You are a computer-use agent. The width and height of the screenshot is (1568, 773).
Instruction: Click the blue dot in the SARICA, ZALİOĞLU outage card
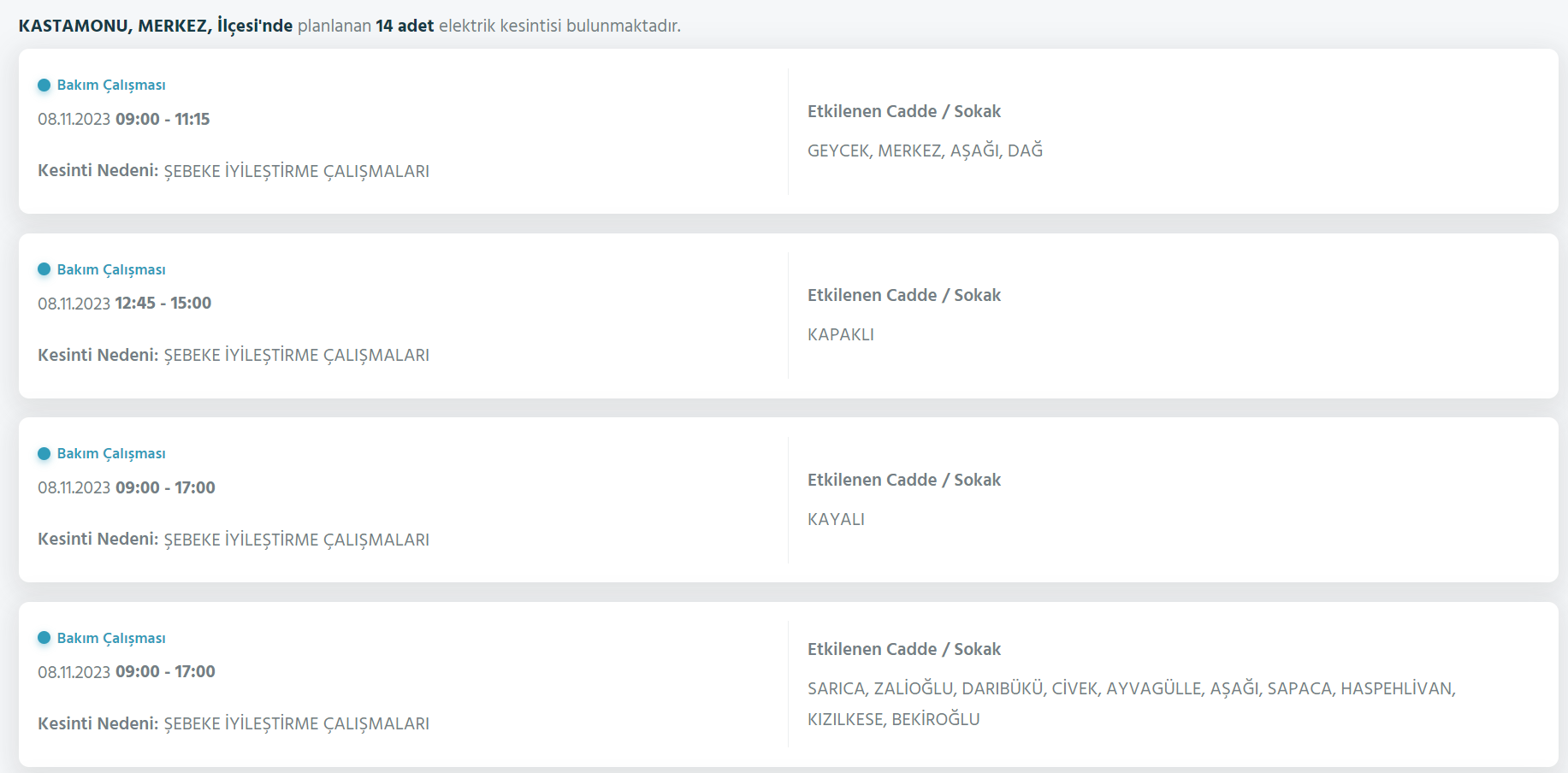click(44, 638)
